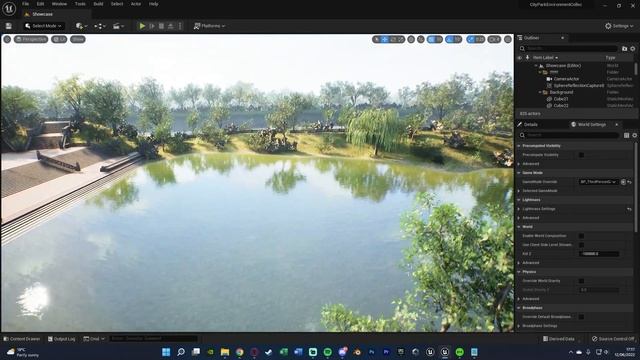Expand Broadphase Settings row
This screenshot has width=640, height=360.
tap(519, 326)
